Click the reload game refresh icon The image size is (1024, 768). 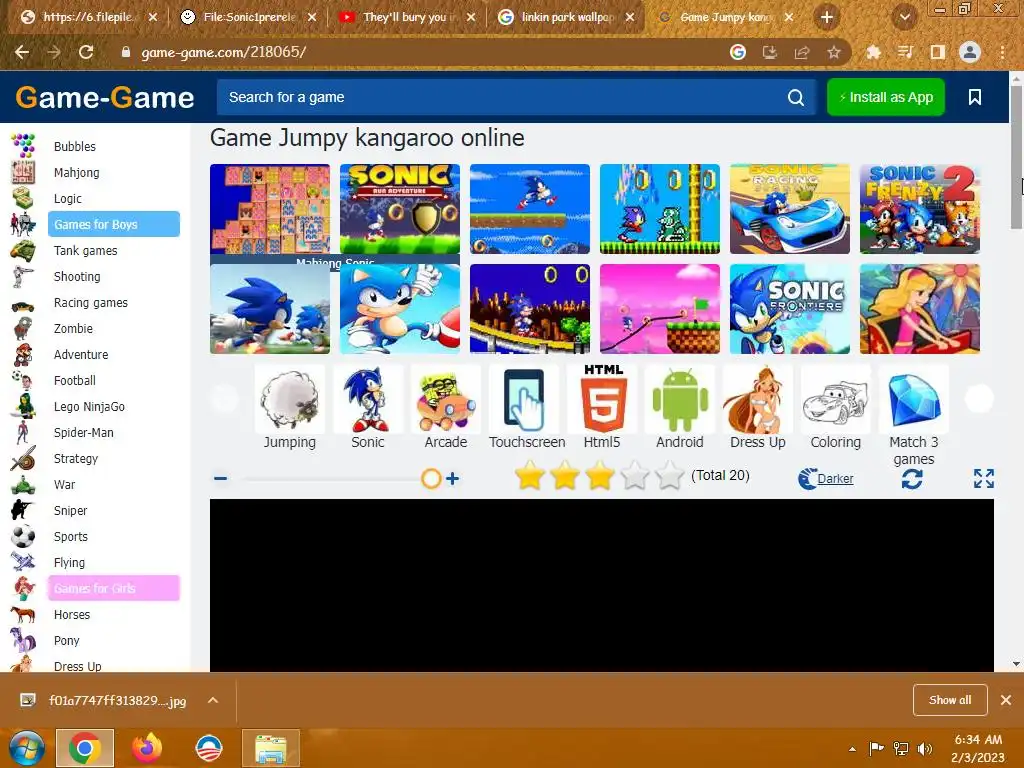[912, 479]
